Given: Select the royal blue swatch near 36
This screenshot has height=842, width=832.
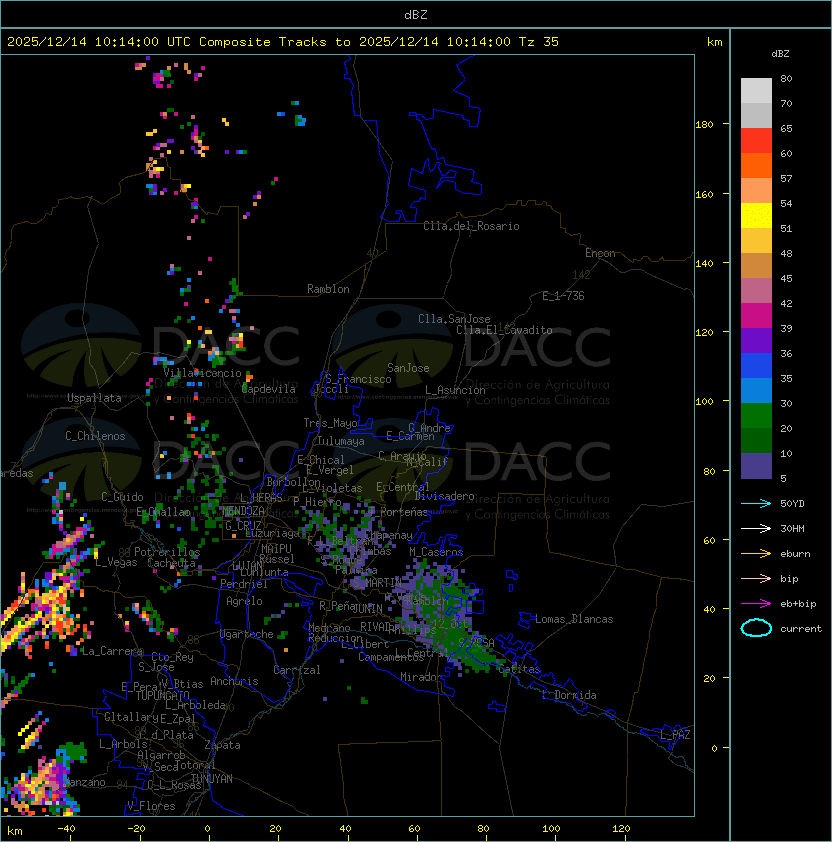Looking at the screenshot, I should (x=756, y=366).
